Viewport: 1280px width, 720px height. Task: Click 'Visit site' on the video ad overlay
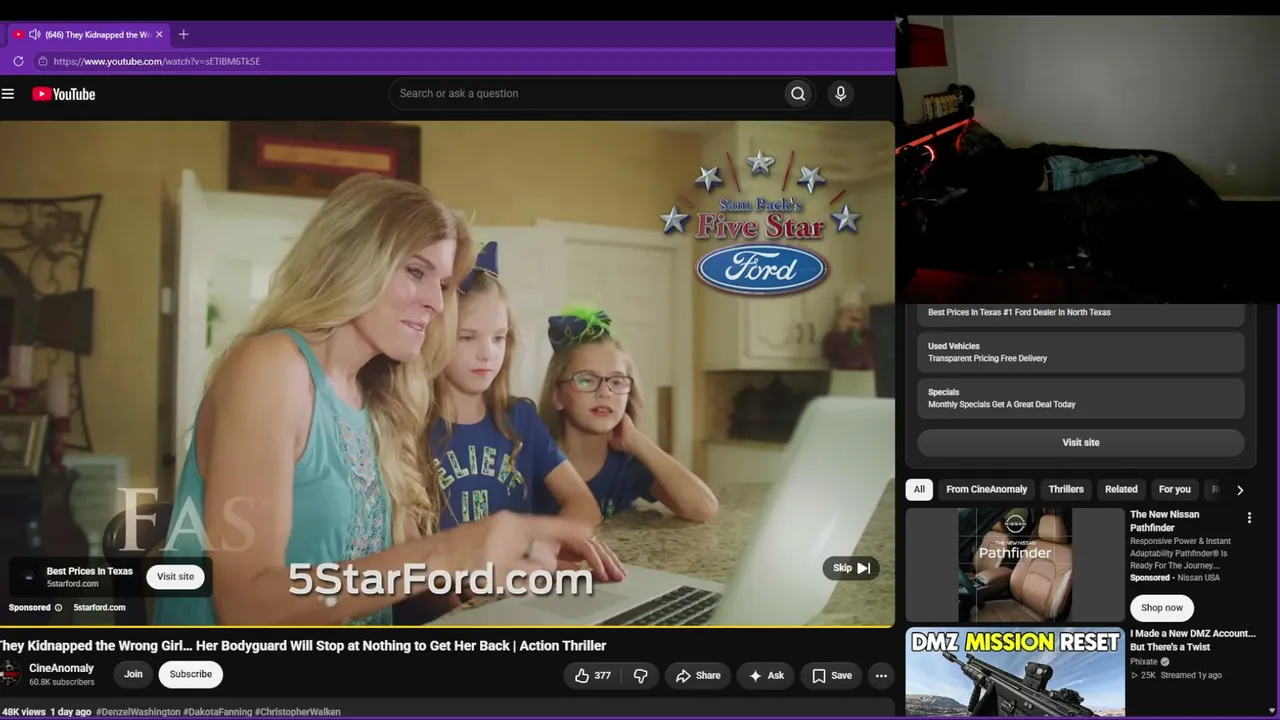coord(175,576)
